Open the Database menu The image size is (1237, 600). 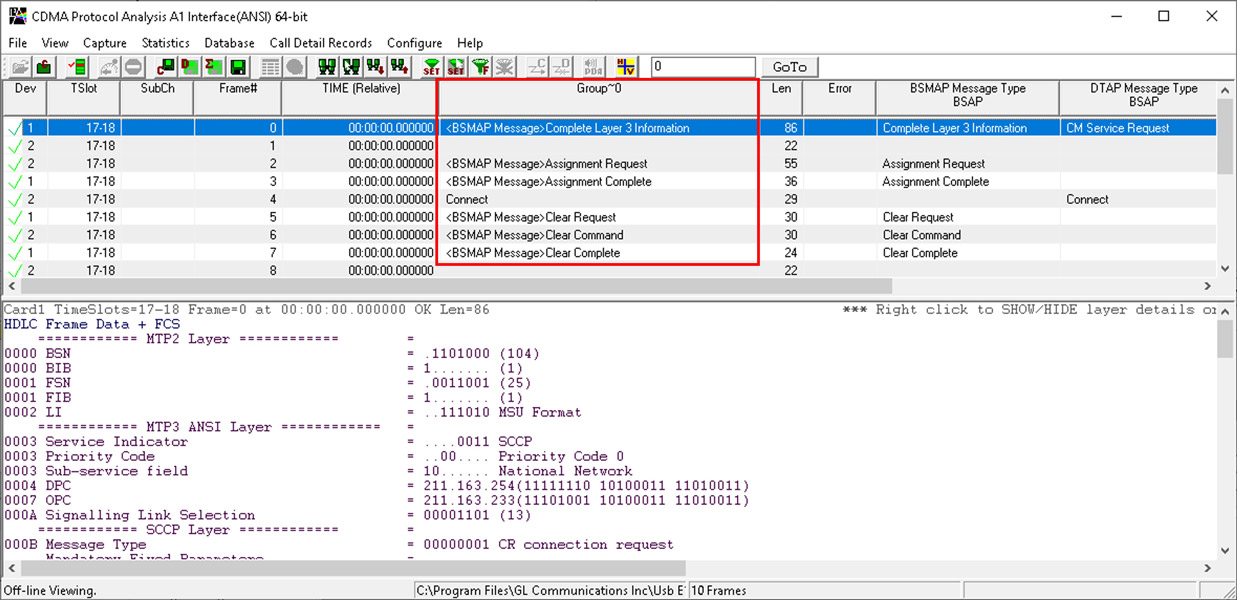tap(230, 43)
